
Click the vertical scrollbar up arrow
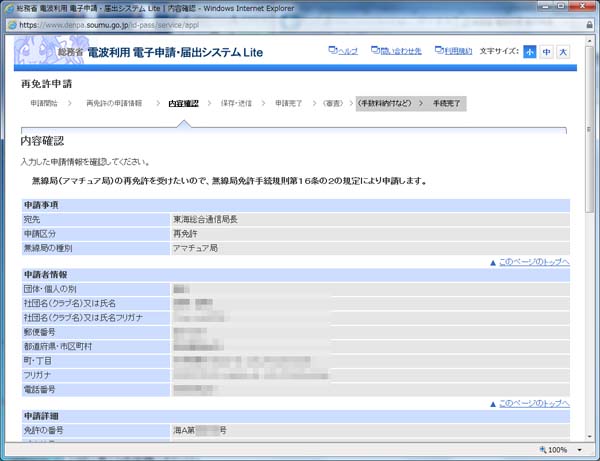590,40
